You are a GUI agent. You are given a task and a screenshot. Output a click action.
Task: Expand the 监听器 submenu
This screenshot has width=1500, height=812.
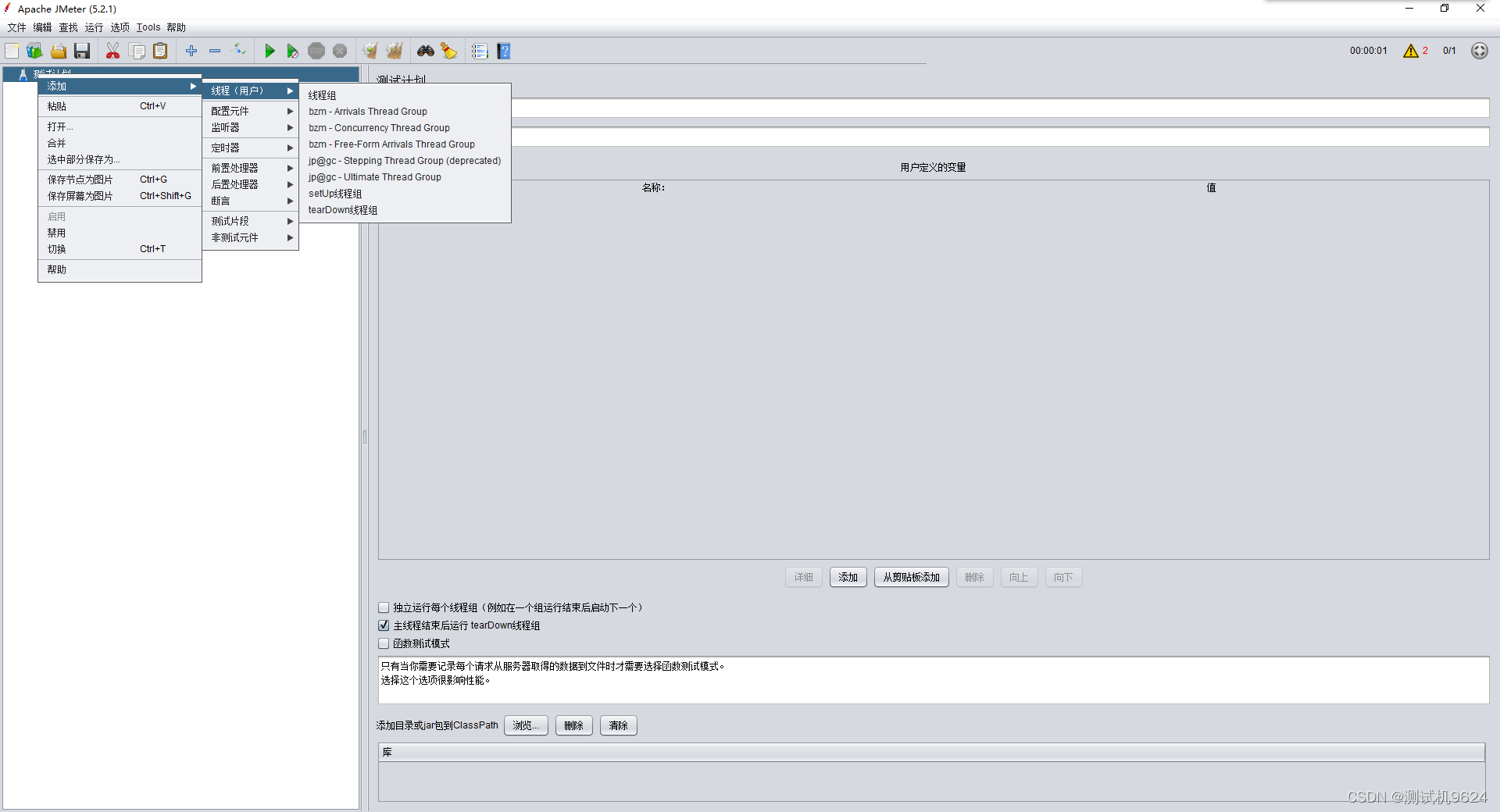251,127
